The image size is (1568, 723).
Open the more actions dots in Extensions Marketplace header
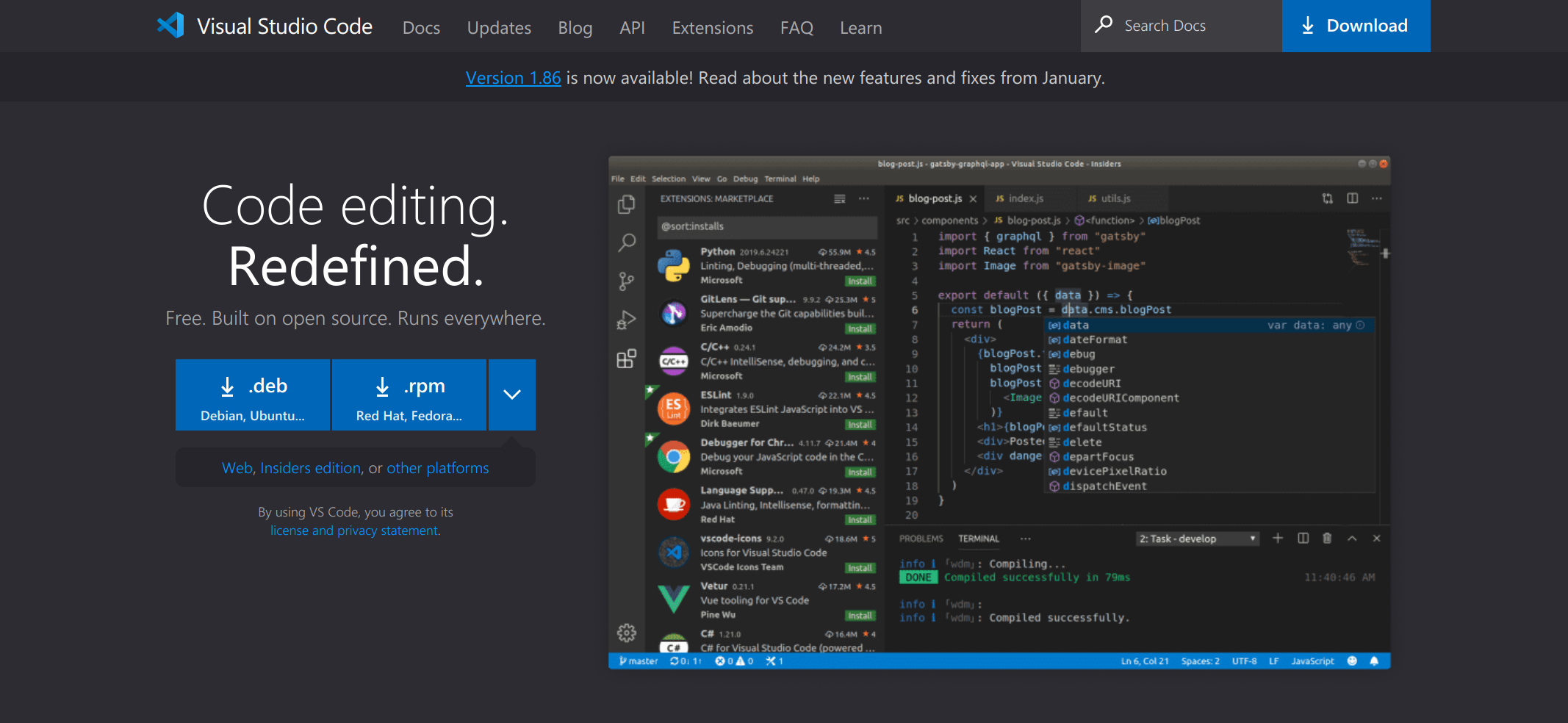tap(864, 199)
